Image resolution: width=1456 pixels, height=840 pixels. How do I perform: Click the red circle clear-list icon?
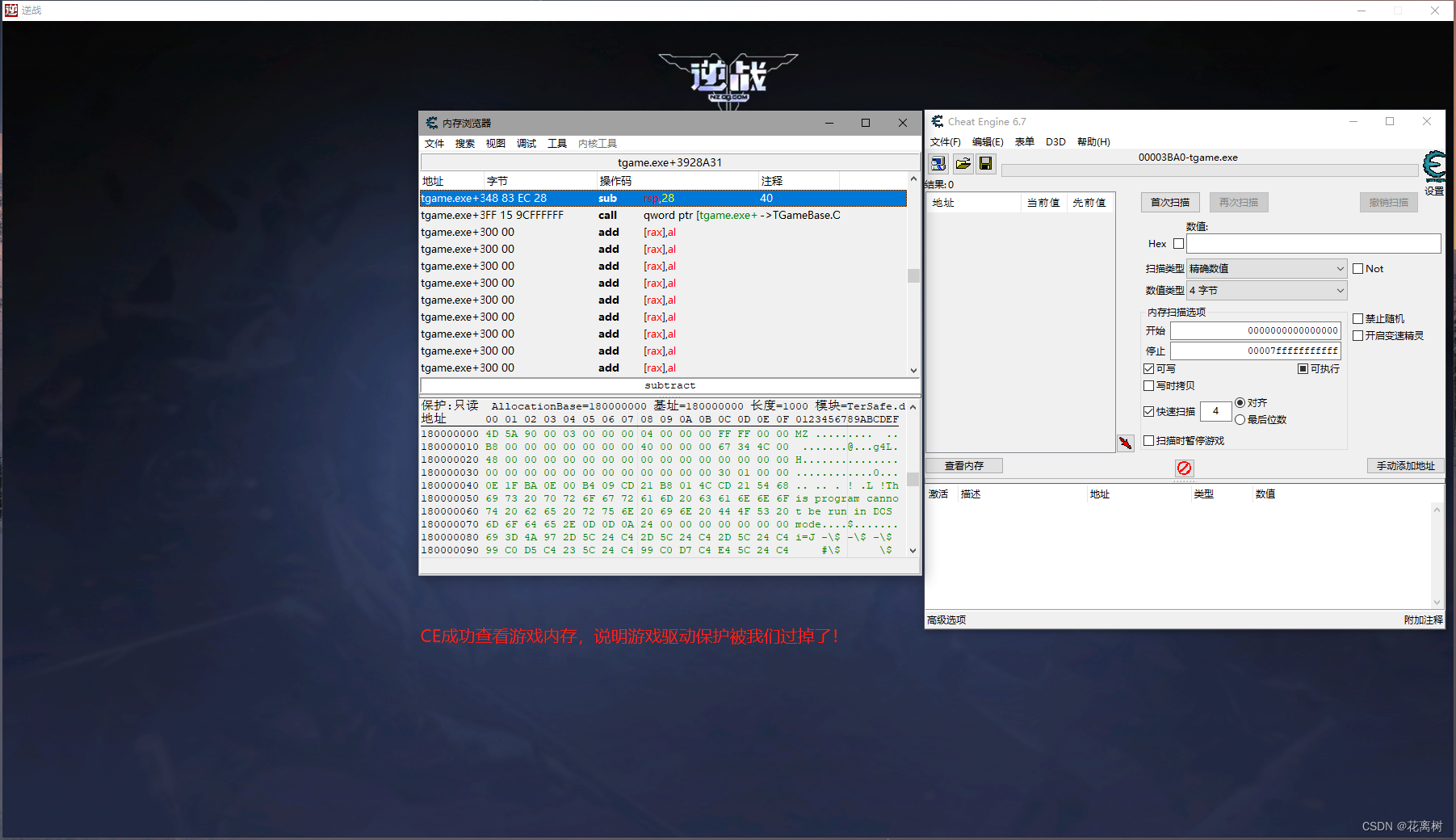pos(1184,468)
